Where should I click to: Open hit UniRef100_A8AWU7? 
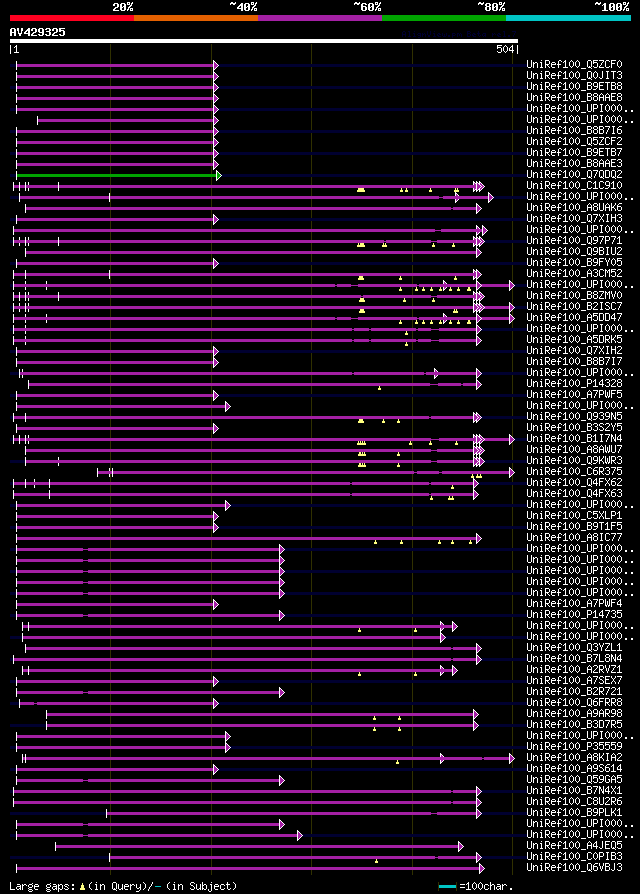coord(574,449)
